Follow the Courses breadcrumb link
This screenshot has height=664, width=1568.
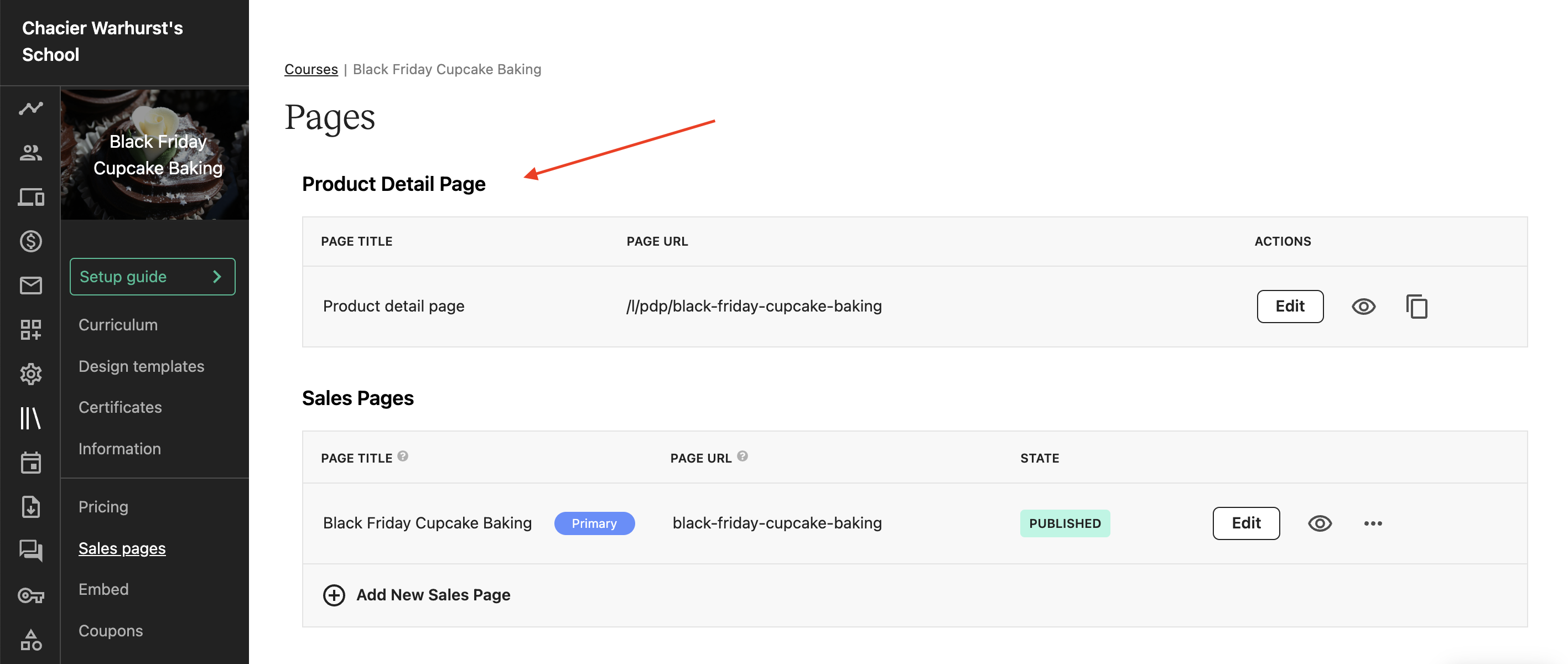(x=311, y=69)
